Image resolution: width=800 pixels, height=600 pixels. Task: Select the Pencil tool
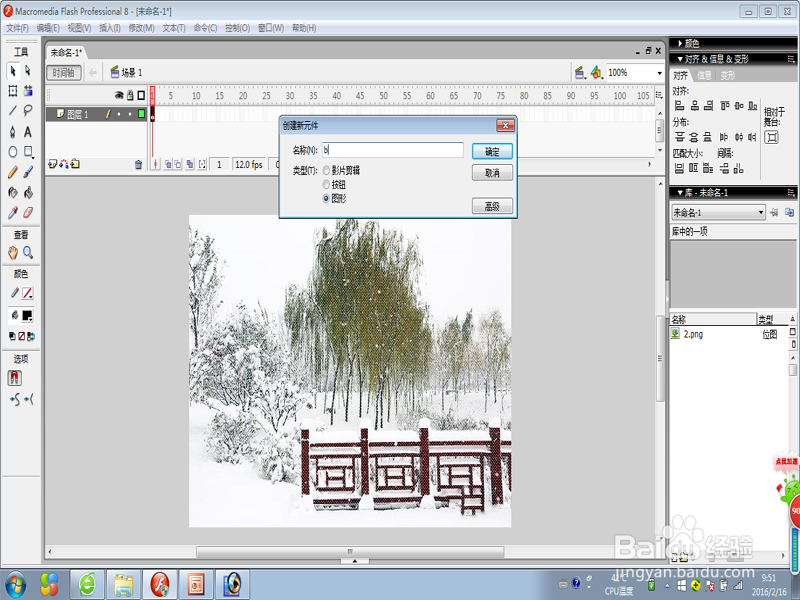click(x=13, y=172)
